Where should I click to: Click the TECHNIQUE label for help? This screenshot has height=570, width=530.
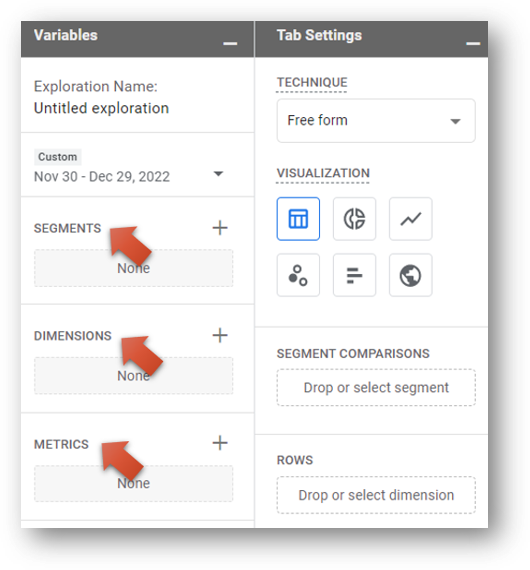[312, 83]
